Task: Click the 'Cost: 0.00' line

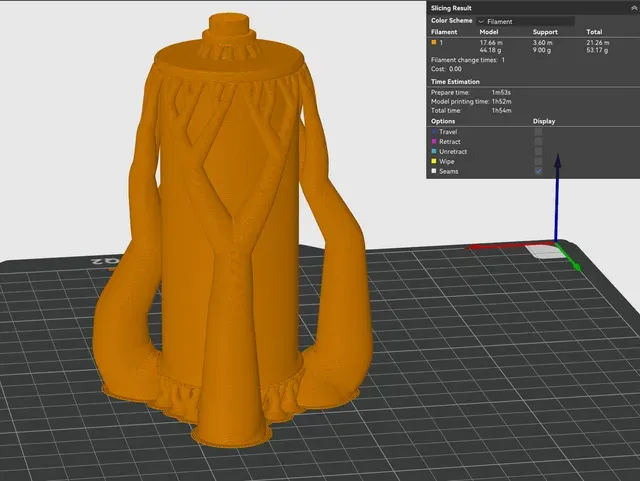Action: 446,69
